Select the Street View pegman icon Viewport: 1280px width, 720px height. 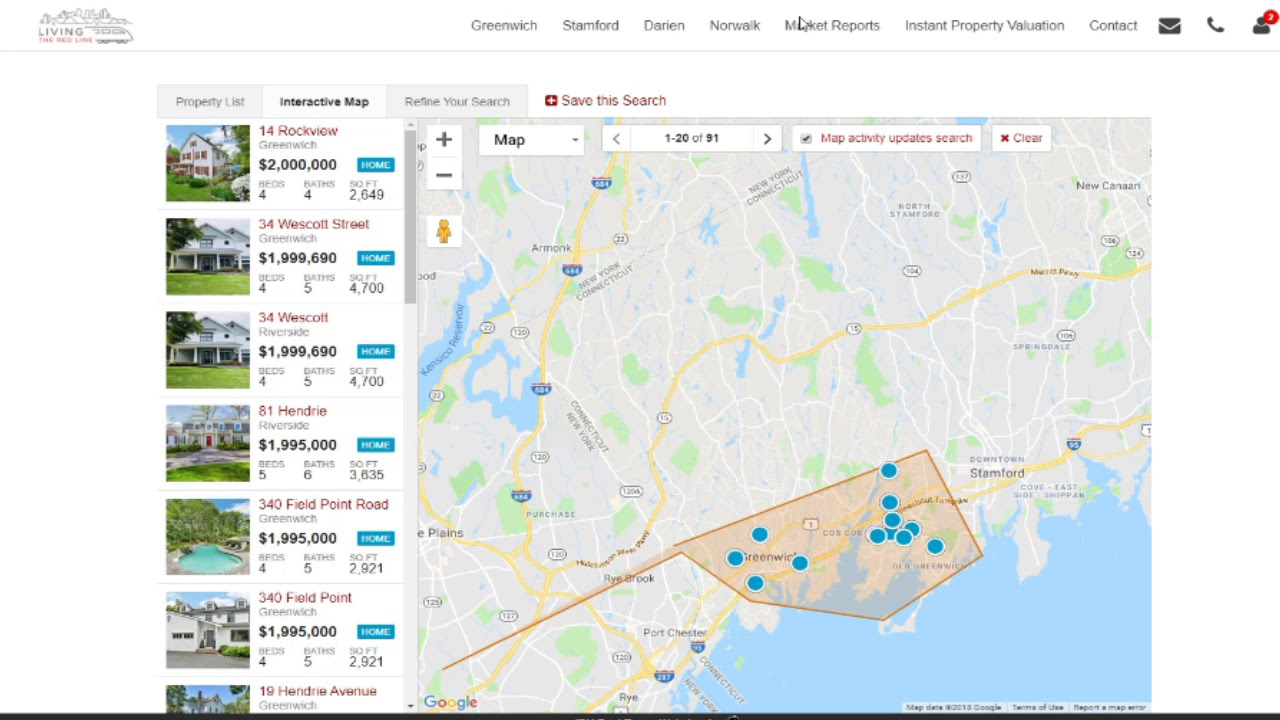[444, 231]
